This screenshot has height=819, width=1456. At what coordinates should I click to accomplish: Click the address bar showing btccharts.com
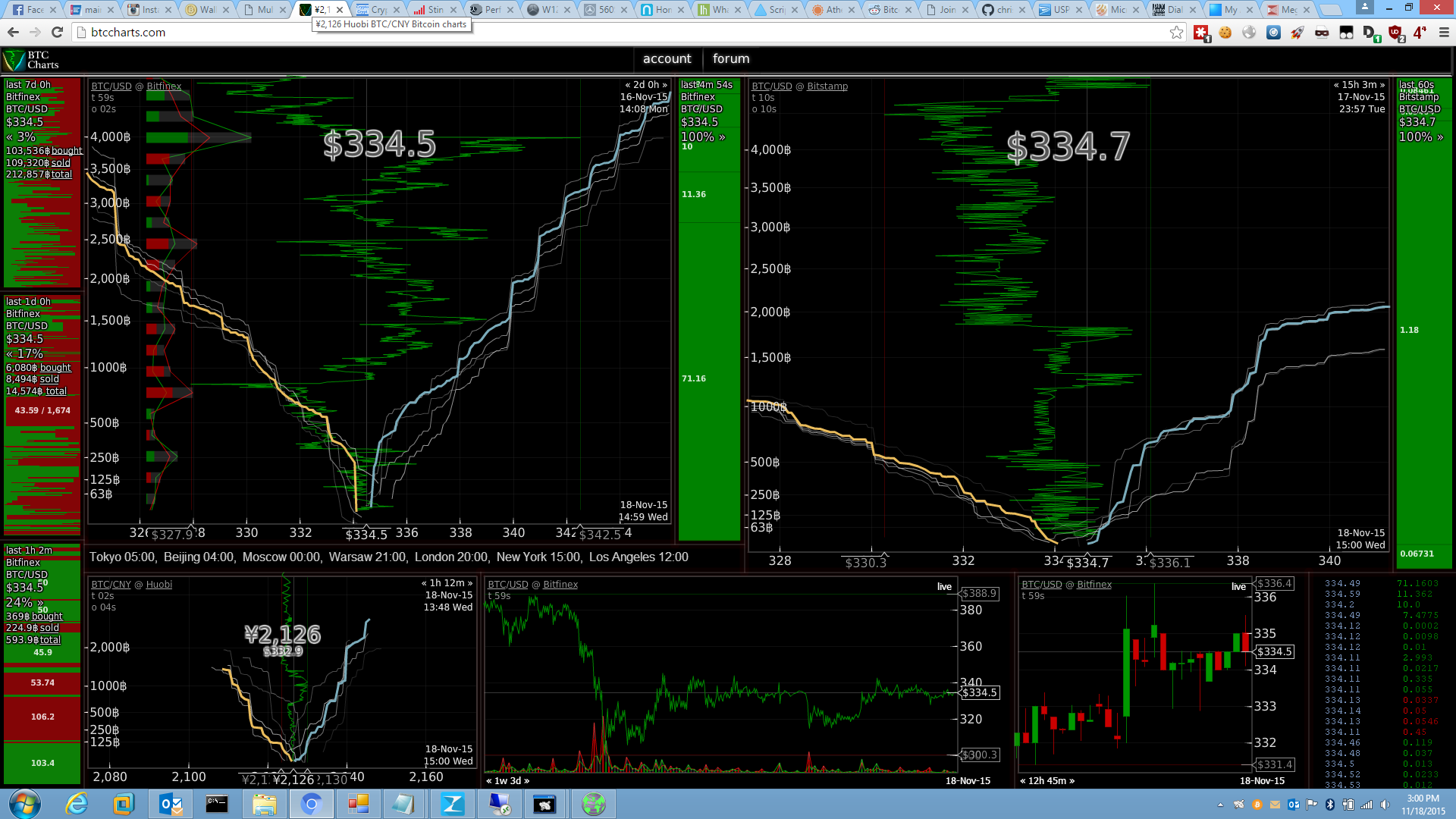point(622,32)
